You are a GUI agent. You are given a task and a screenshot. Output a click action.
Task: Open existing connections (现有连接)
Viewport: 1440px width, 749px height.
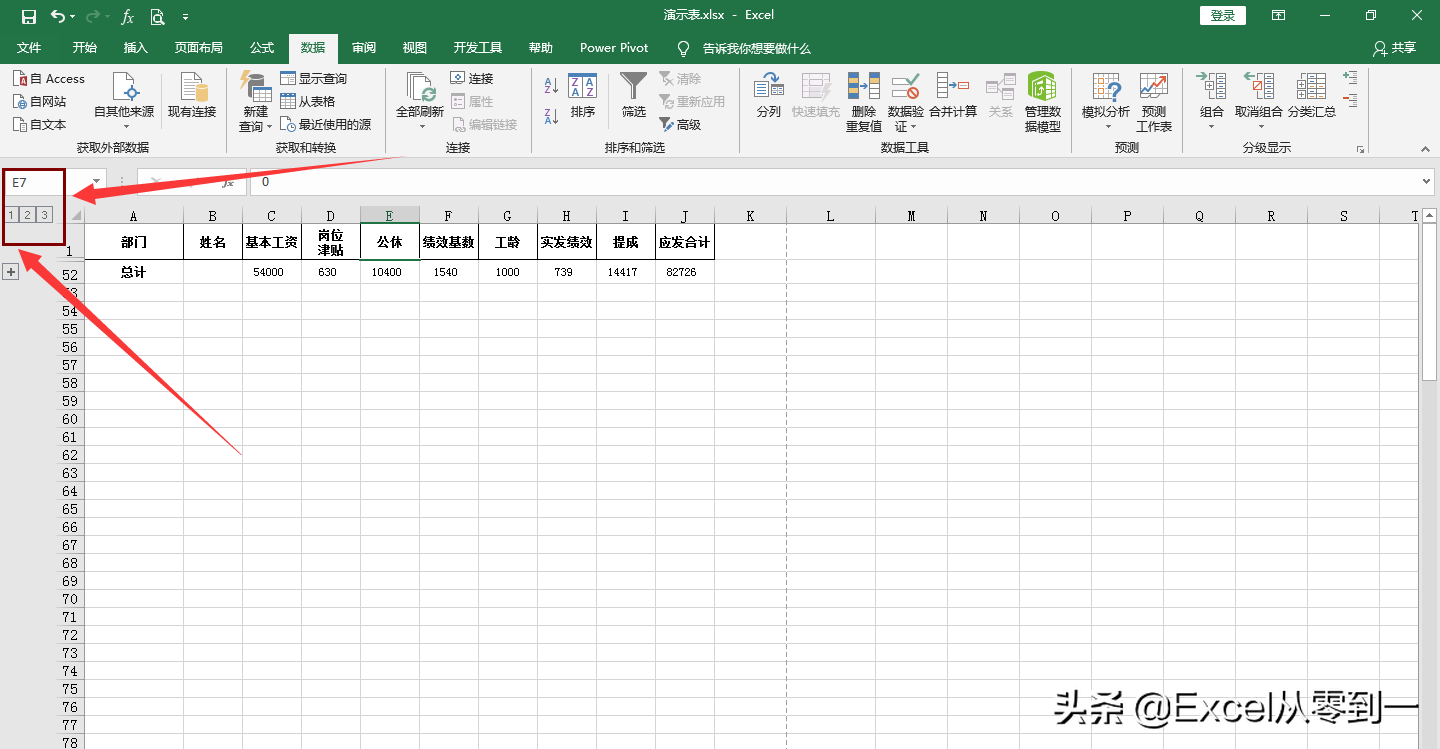191,96
